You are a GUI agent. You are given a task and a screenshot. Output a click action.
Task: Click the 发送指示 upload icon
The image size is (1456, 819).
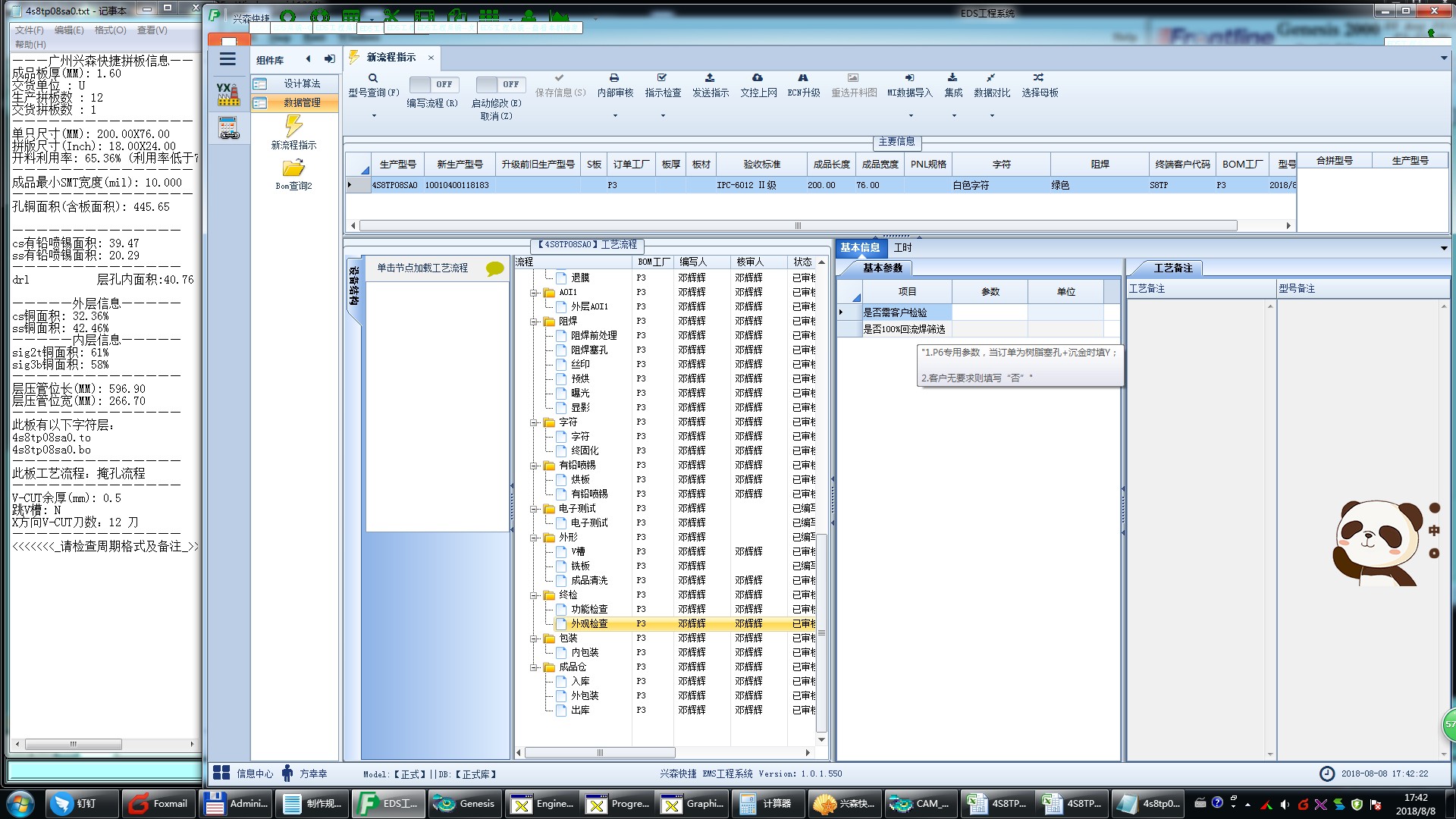(710, 78)
